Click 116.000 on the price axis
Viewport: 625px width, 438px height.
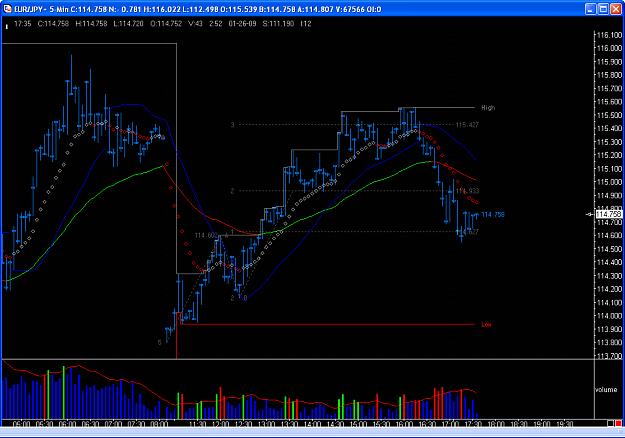609,48
